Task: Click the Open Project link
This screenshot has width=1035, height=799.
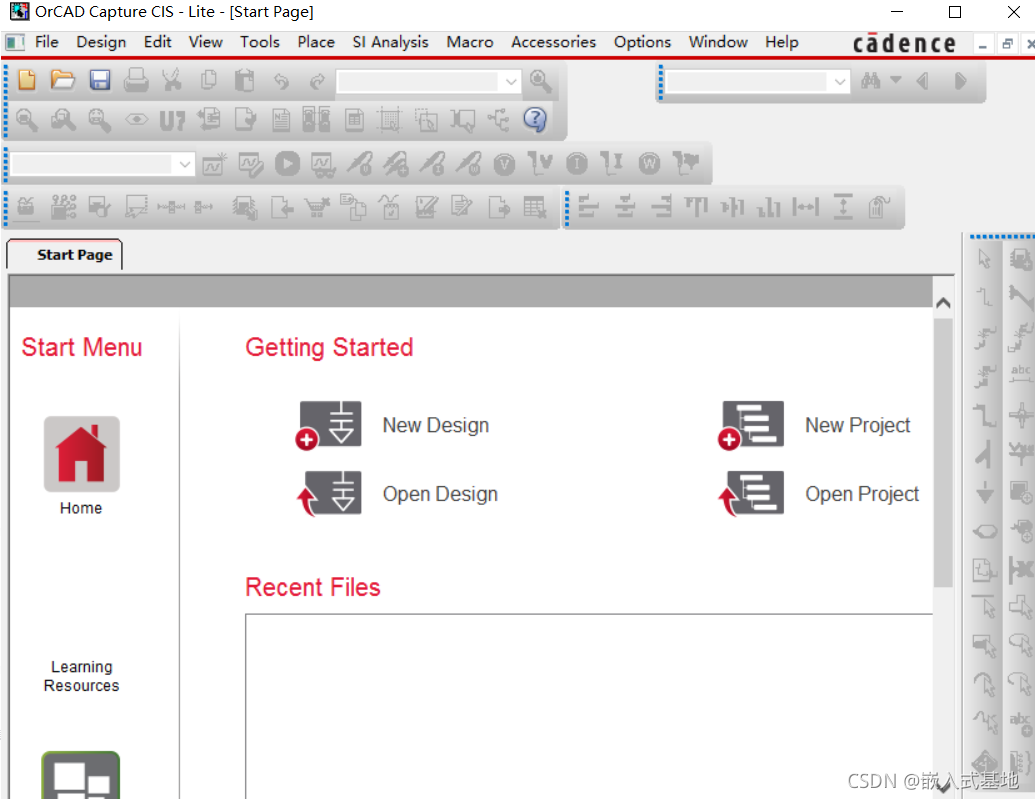Action: coord(862,494)
